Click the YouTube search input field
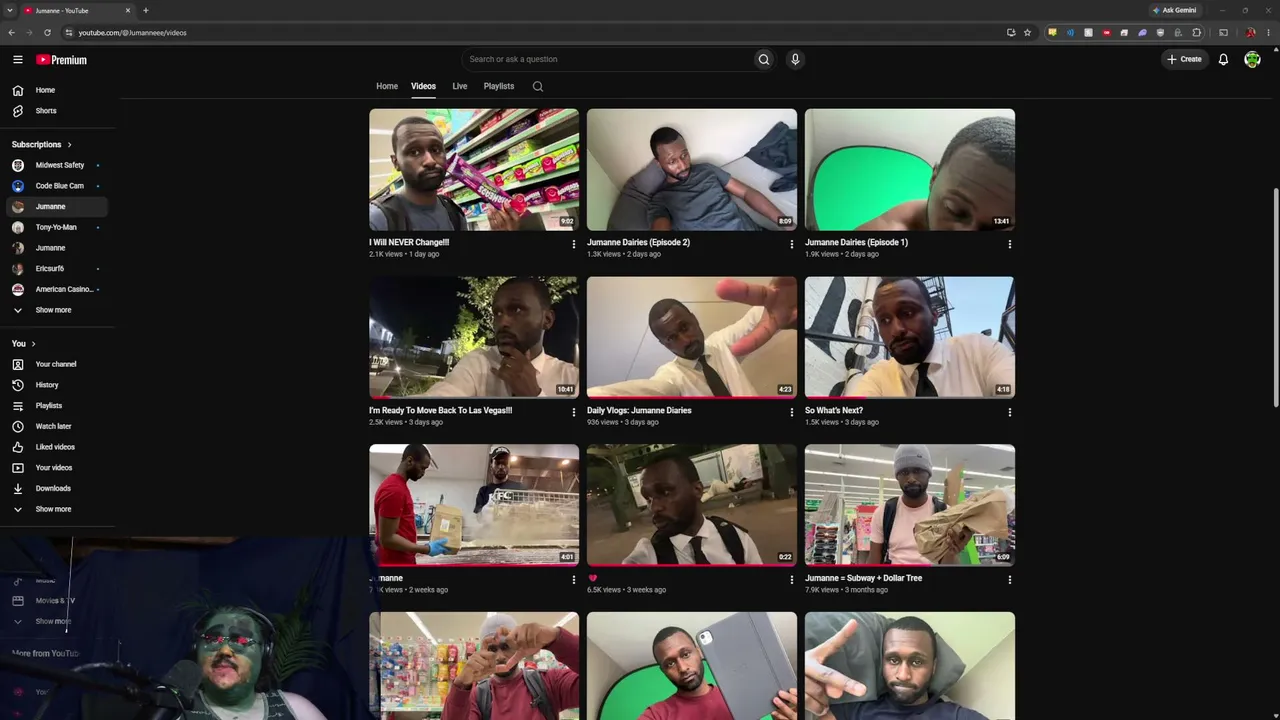The height and width of the screenshot is (720, 1280). [x=608, y=59]
